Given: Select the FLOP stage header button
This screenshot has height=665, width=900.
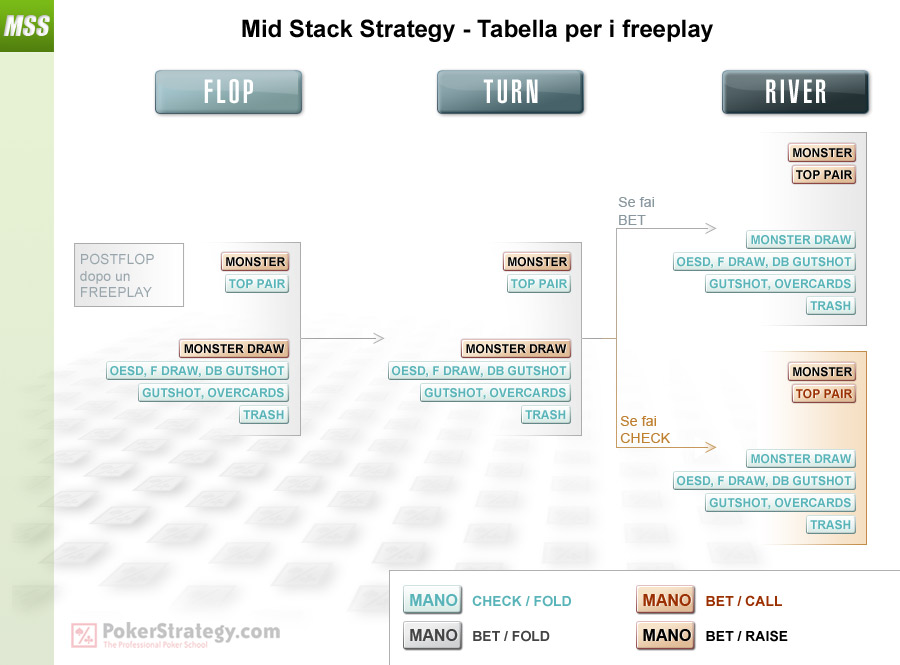Looking at the screenshot, I should coord(228,92).
